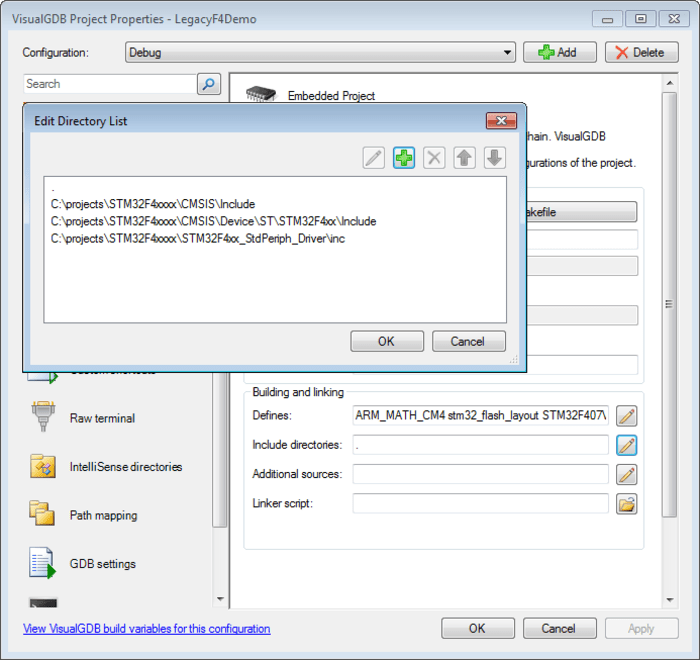The height and width of the screenshot is (660, 700).
Task: Click the search magnifier icon button
Action: coord(209,84)
